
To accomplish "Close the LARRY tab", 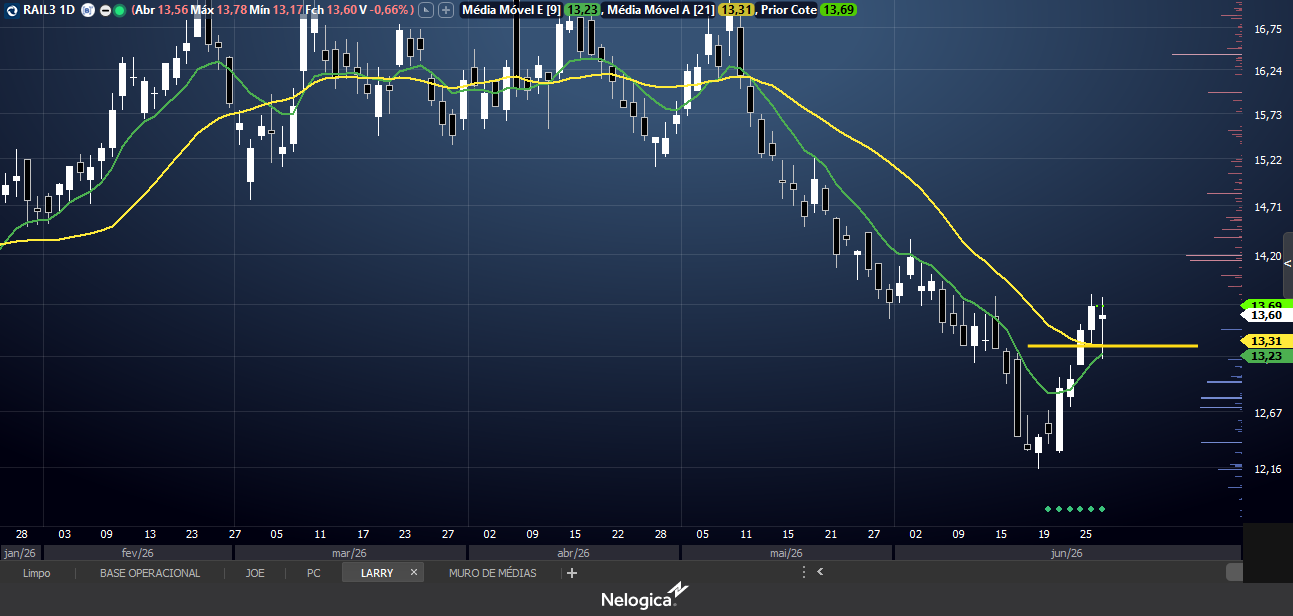I will pyautogui.click(x=413, y=573).
